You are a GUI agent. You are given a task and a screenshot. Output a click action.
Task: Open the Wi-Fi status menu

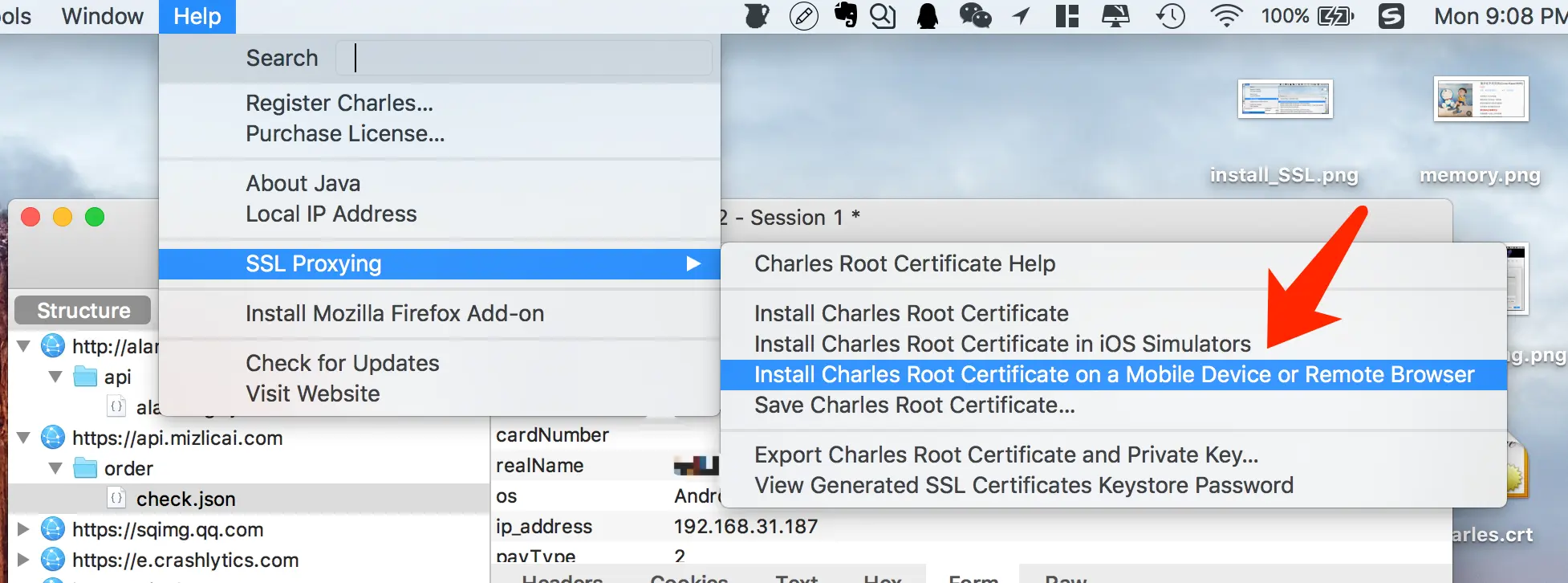pos(1226,16)
